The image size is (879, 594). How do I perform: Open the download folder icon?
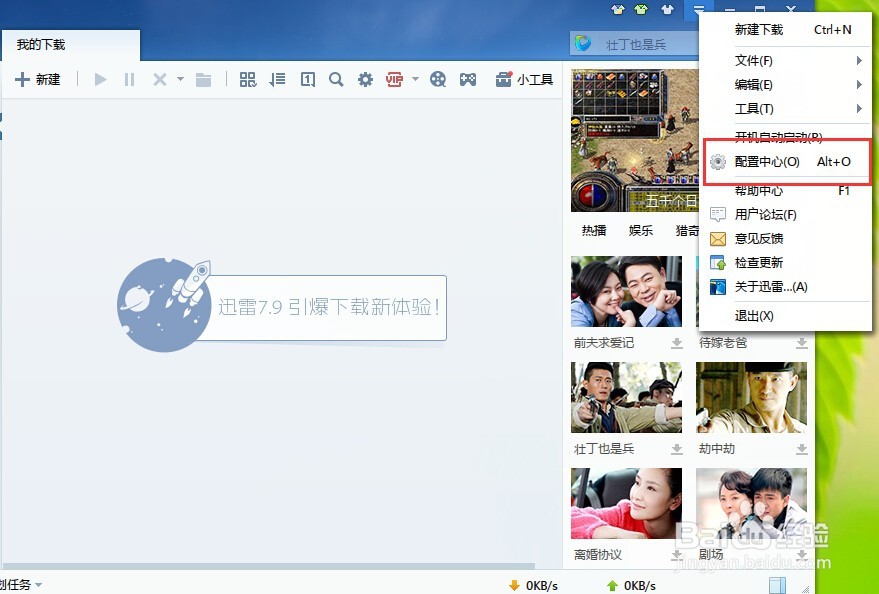203,80
